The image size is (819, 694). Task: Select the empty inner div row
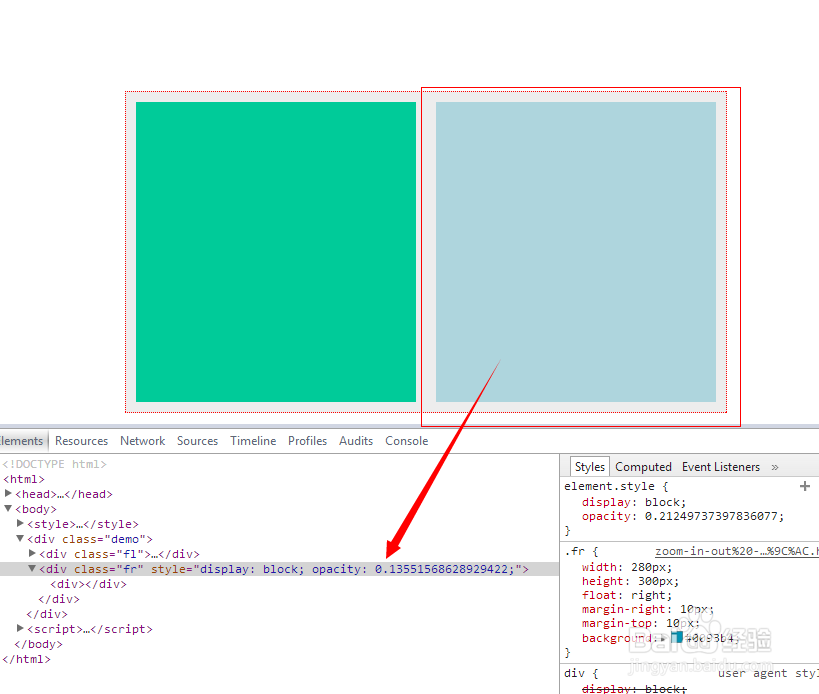coord(88,584)
